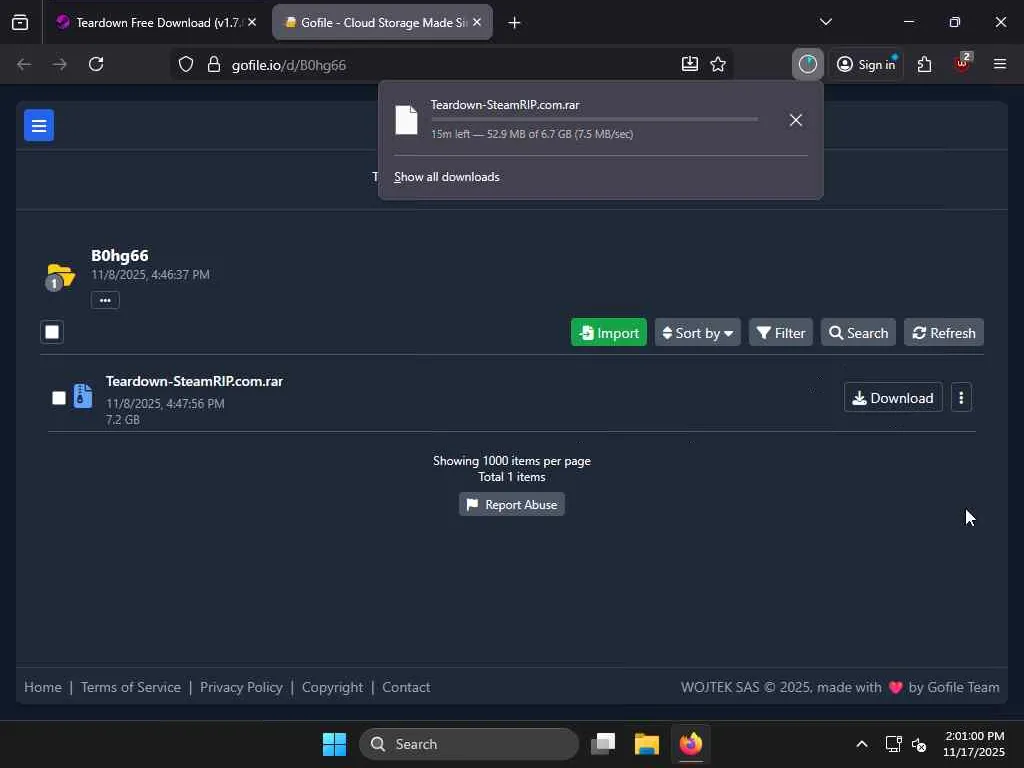
Task: Click the red uBlock extension icon
Action: tap(961, 64)
